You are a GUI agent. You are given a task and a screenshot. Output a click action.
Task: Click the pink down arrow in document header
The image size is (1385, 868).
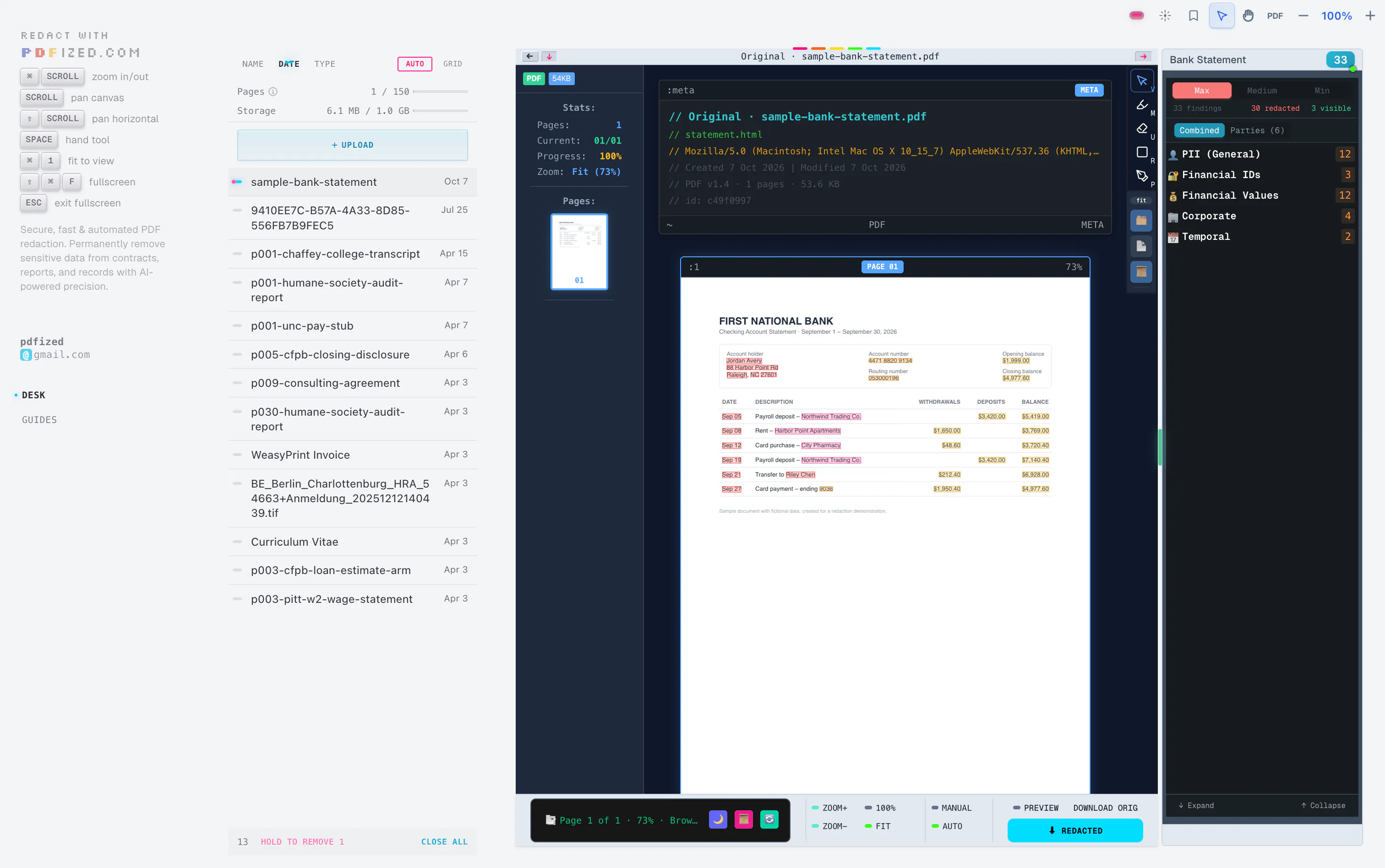549,56
